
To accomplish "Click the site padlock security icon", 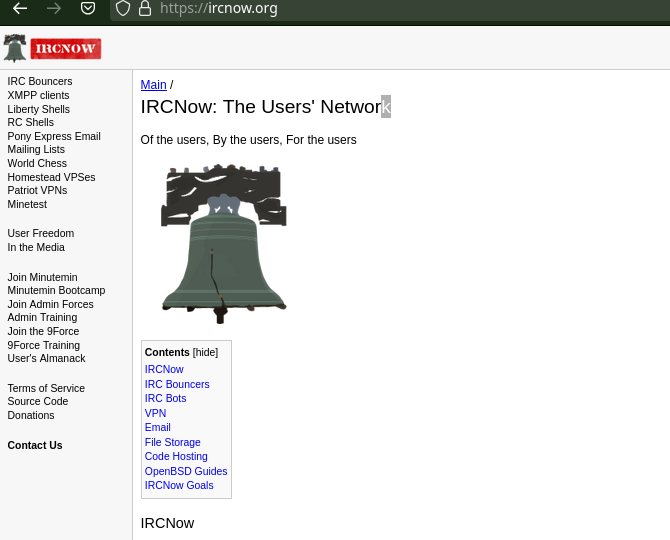I will click(145, 9).
